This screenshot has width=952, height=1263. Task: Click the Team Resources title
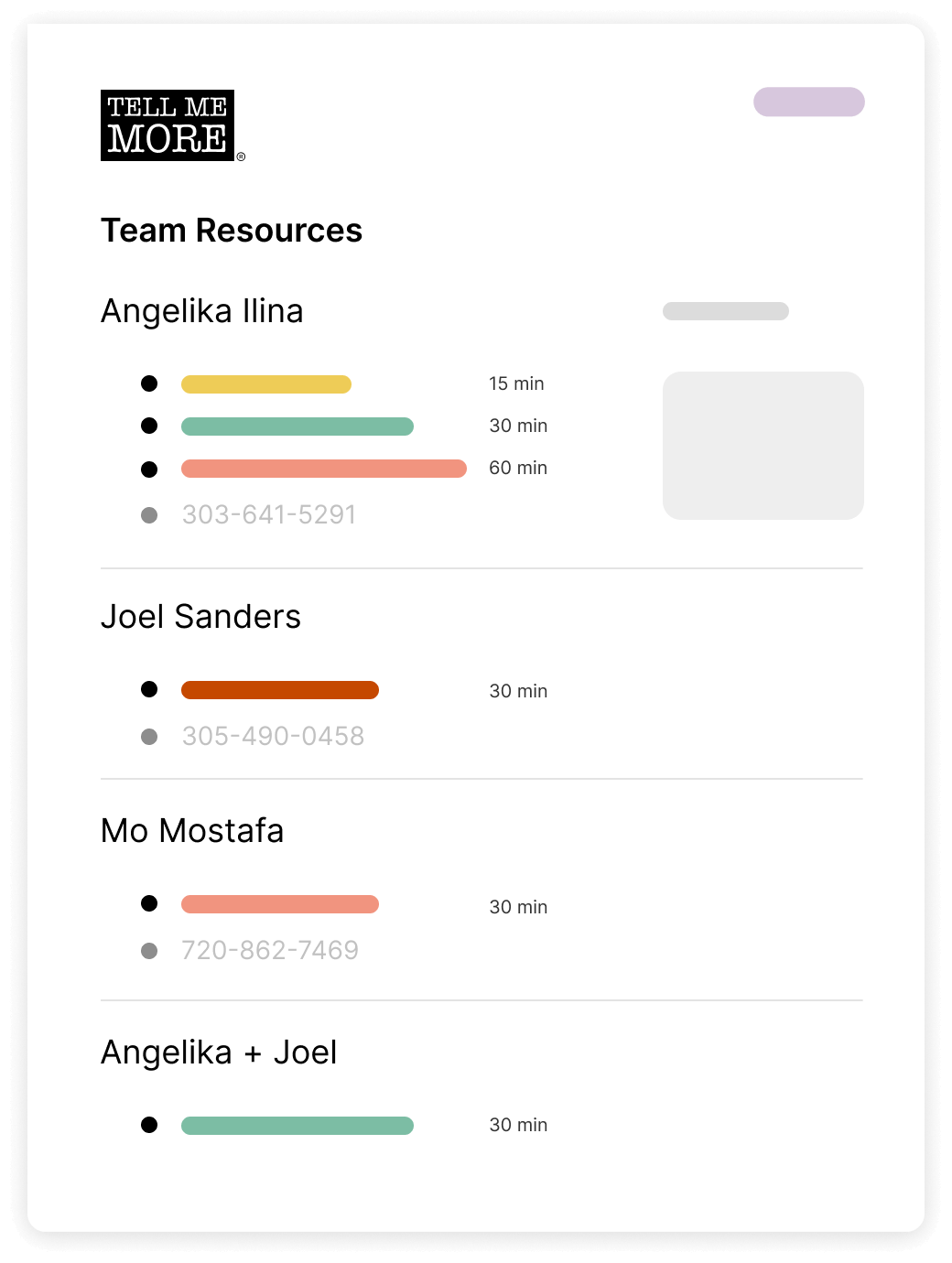tap(232, 231)
